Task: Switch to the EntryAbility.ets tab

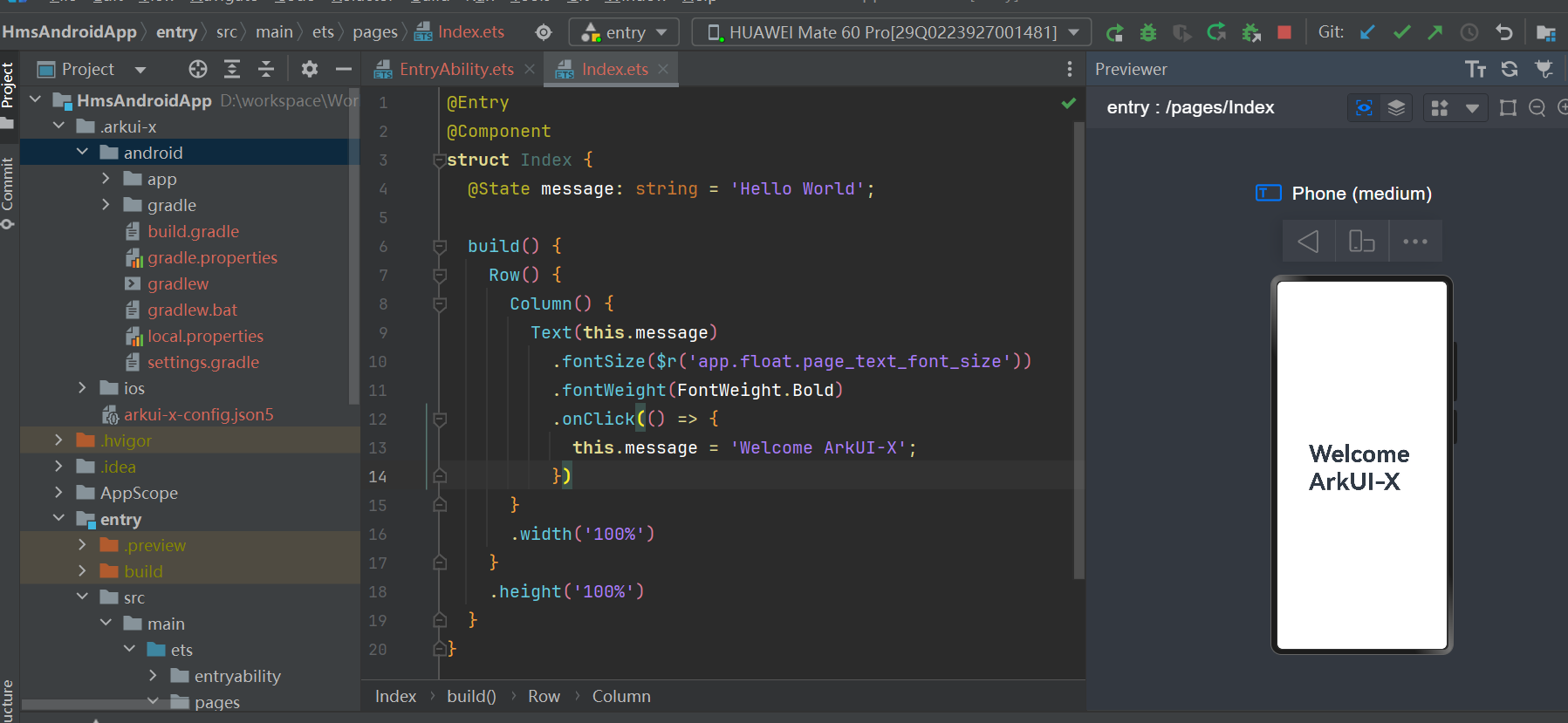Action: (455, 69)
